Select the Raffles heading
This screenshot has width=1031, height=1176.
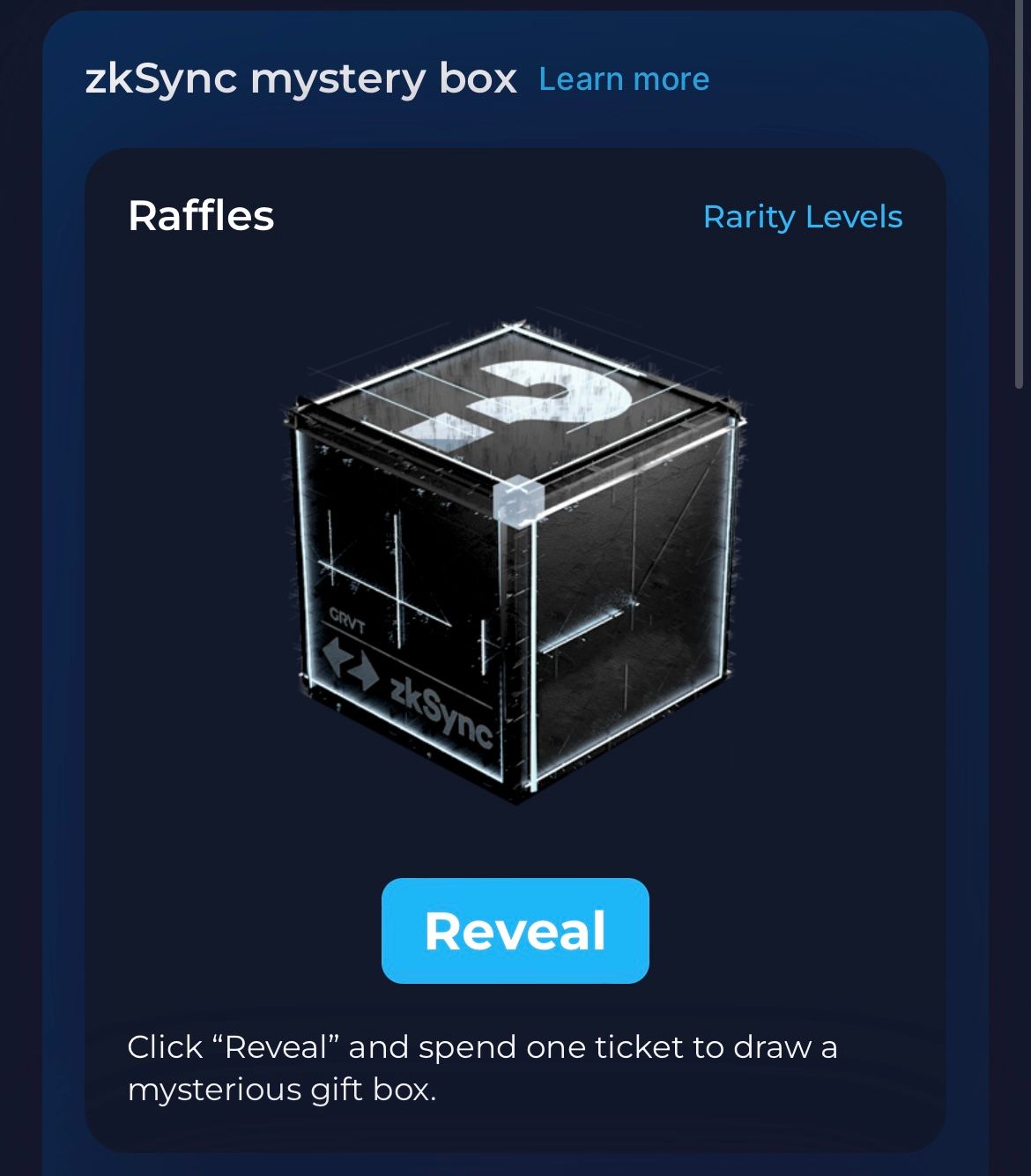pos(201,216)
